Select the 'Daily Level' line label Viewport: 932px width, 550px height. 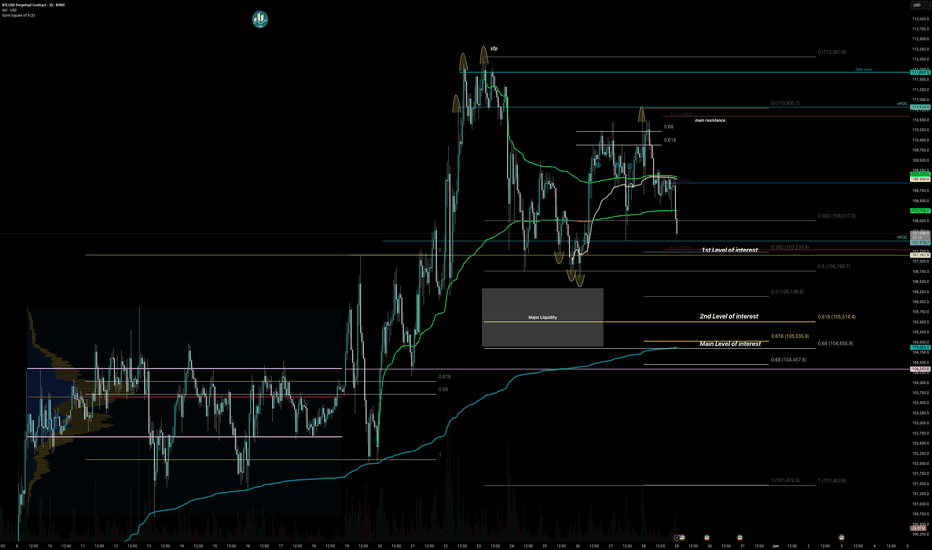[x=864, y=70]
